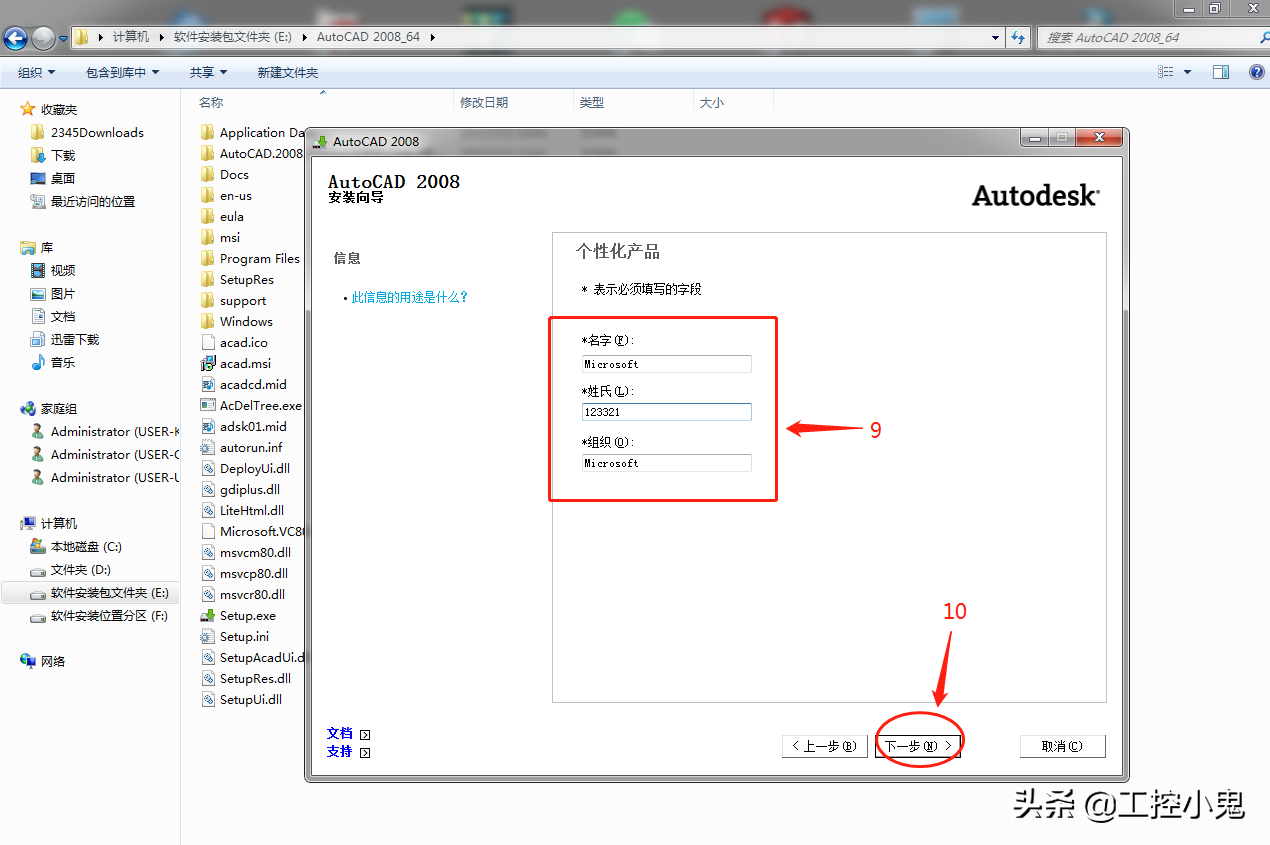Image resolution: width=1270 pixels, height=845 pixels.
Task: Expand the address bar history dropdown arrow
Action: coord(995,37)
